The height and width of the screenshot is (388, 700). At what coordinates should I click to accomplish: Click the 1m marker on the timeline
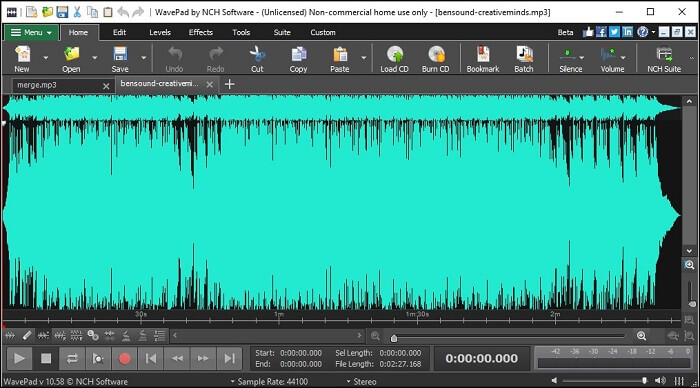click(279, 314)
